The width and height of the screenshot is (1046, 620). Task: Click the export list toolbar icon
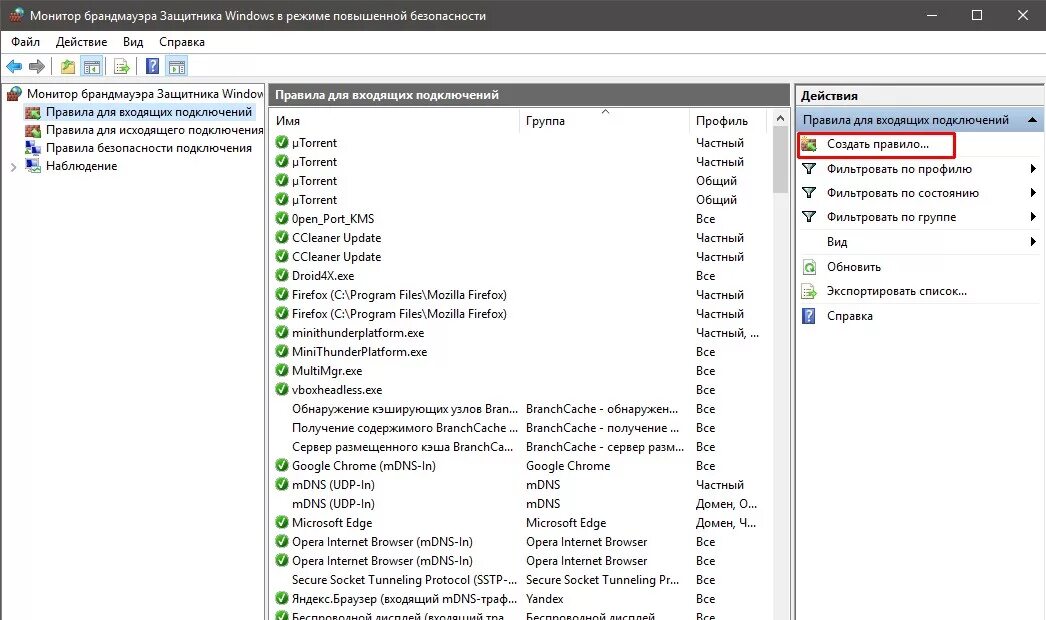(121, 66)
